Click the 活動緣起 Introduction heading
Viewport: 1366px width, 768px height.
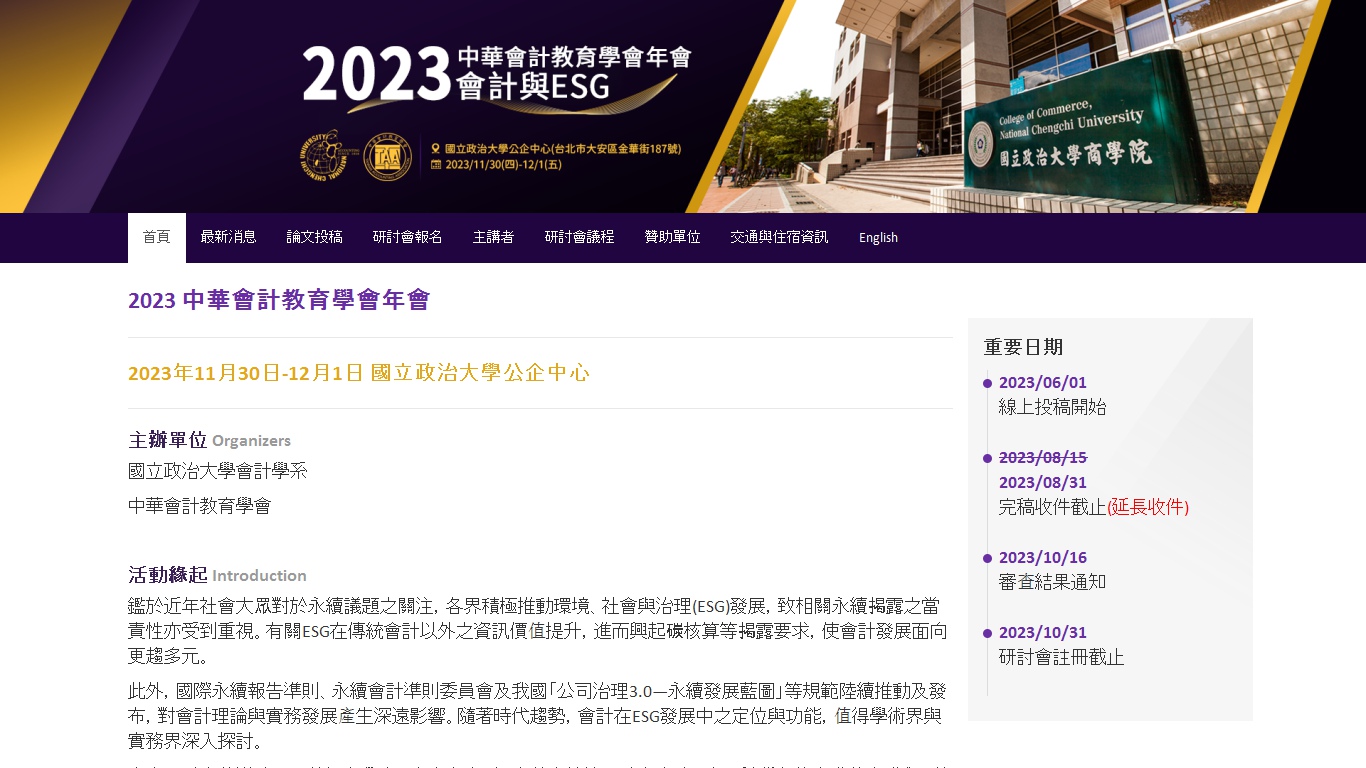point(218,575)
